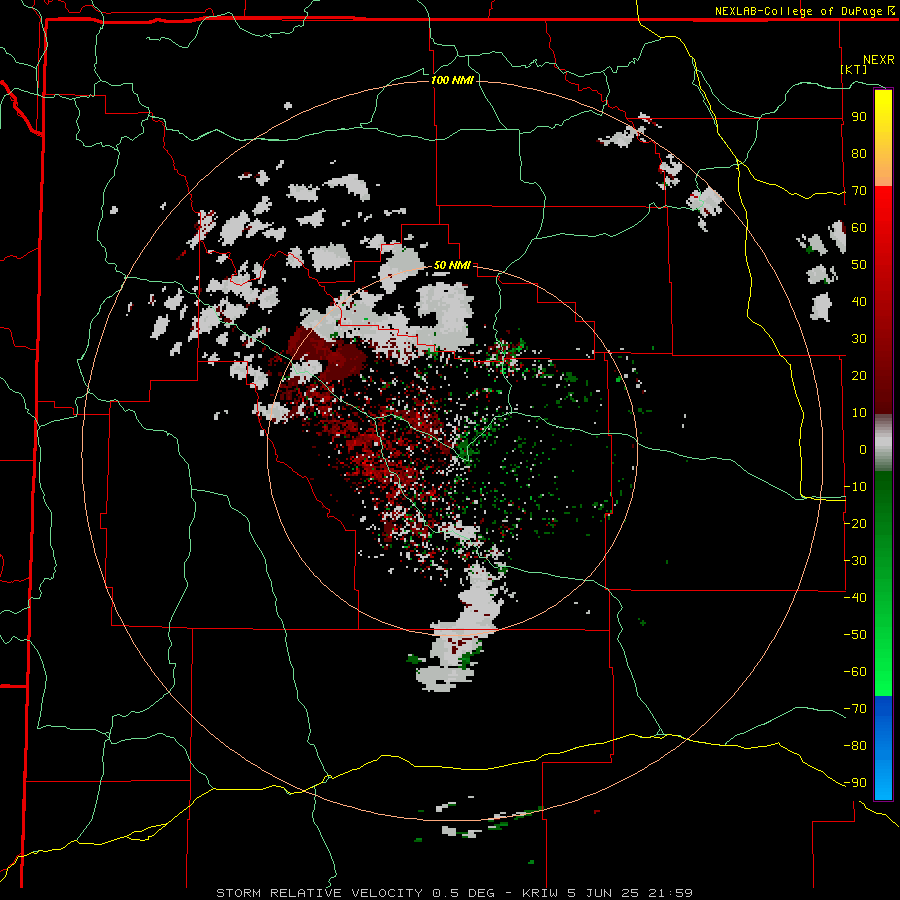Click the -10 value on velocity scale

[x=855, y=487]
